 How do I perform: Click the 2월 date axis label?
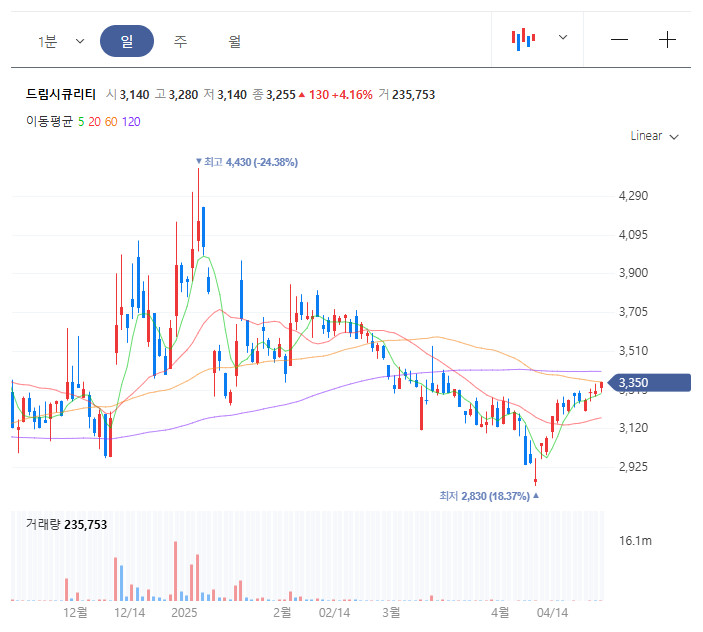tap(282, 612)
